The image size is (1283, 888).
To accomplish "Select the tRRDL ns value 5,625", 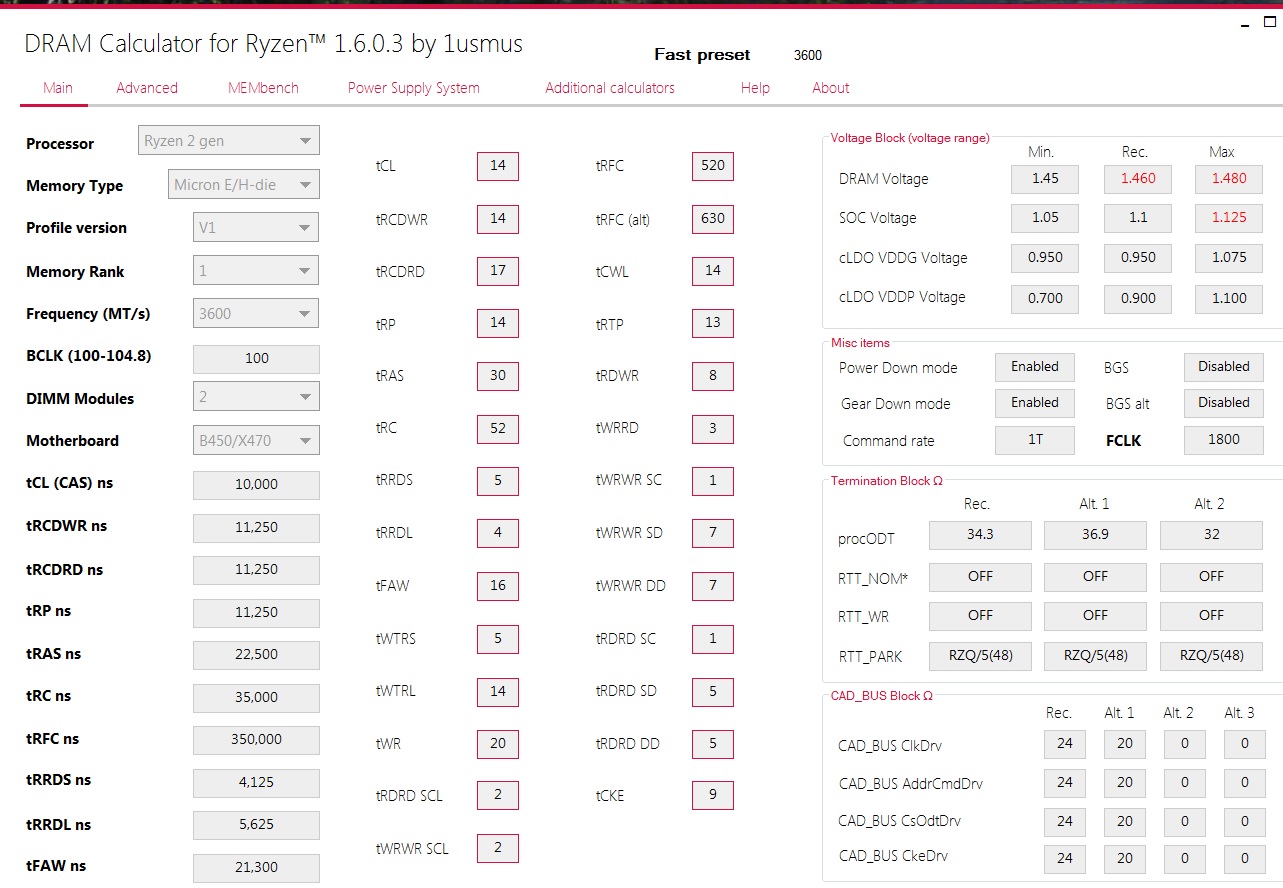I will (x=256, y=825).
